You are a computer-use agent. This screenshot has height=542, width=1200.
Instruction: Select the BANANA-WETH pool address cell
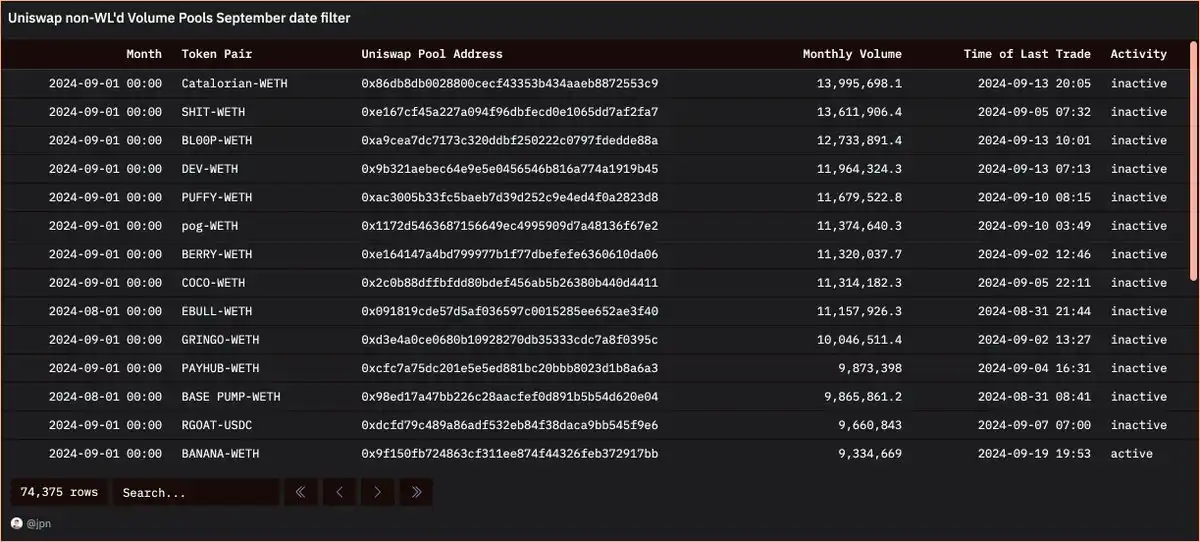[509, 454]
